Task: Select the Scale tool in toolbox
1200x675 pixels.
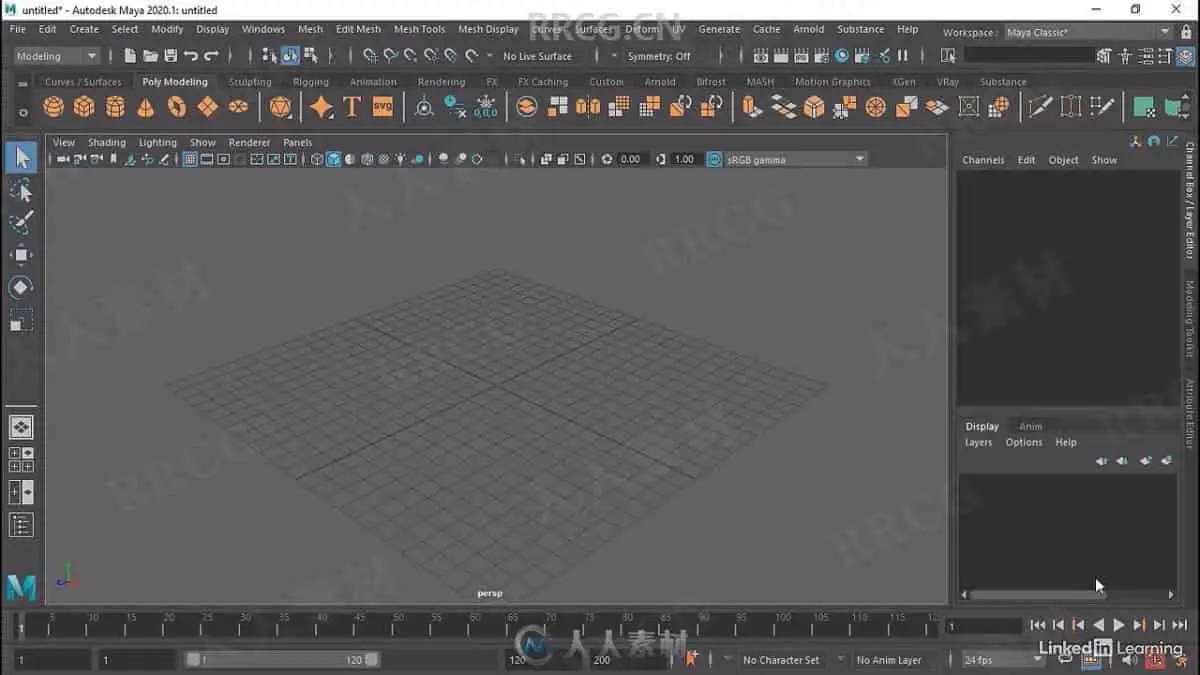Action: point(22,320)
